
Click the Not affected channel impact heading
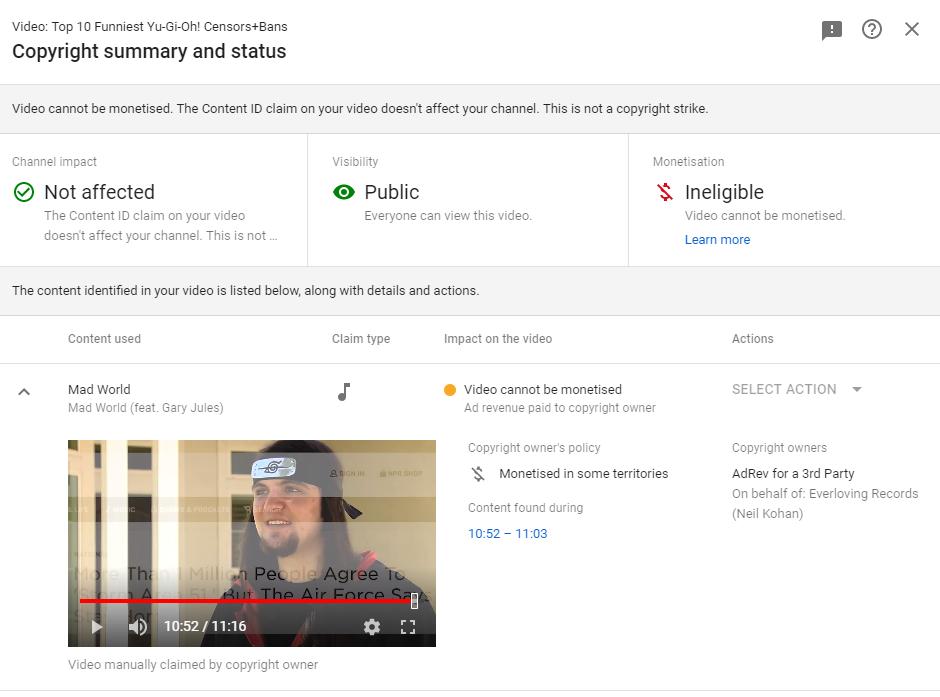100,192
